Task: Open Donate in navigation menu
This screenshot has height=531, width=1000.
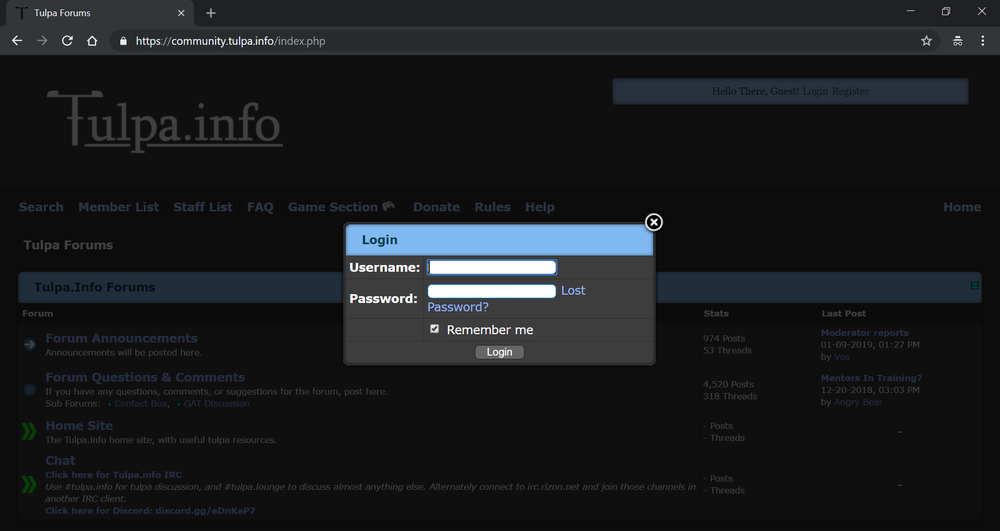Action: (x=436, y=207)
